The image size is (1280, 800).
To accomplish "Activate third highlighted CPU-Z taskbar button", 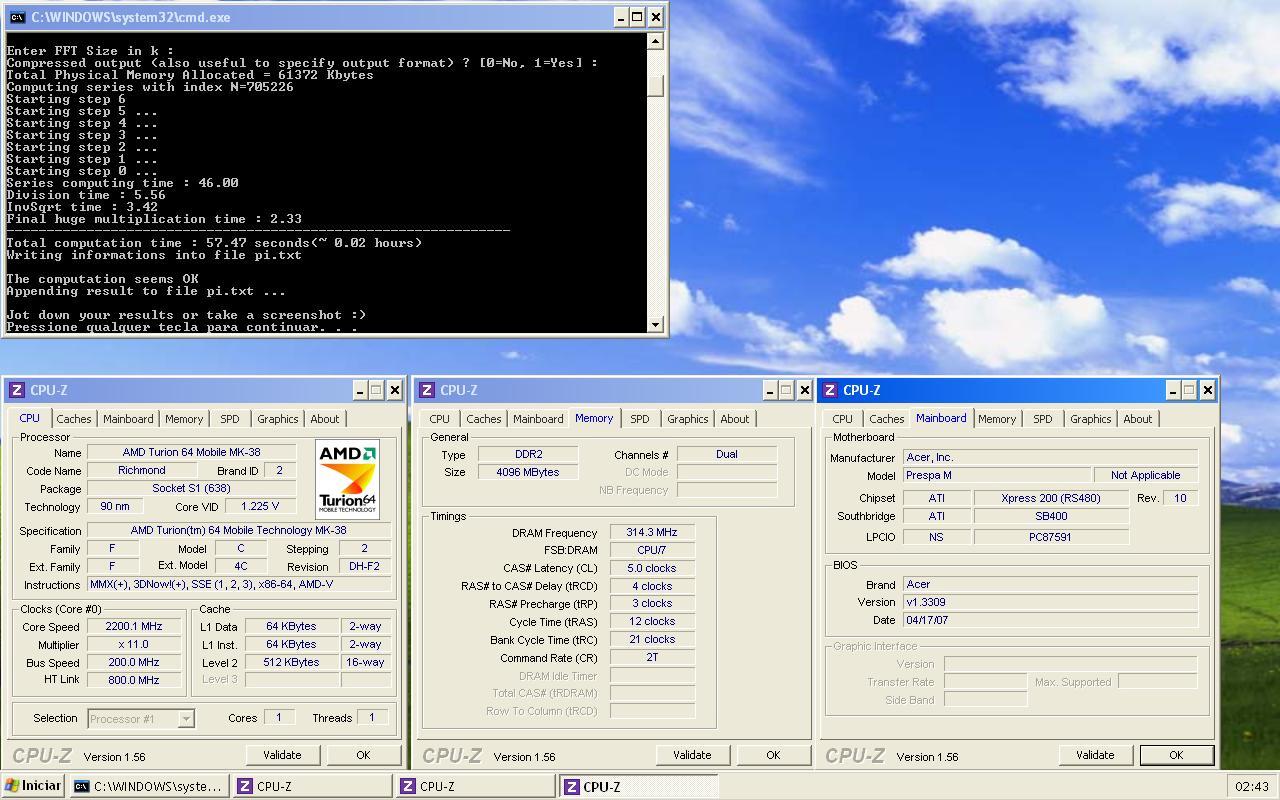I will (638, 787).
